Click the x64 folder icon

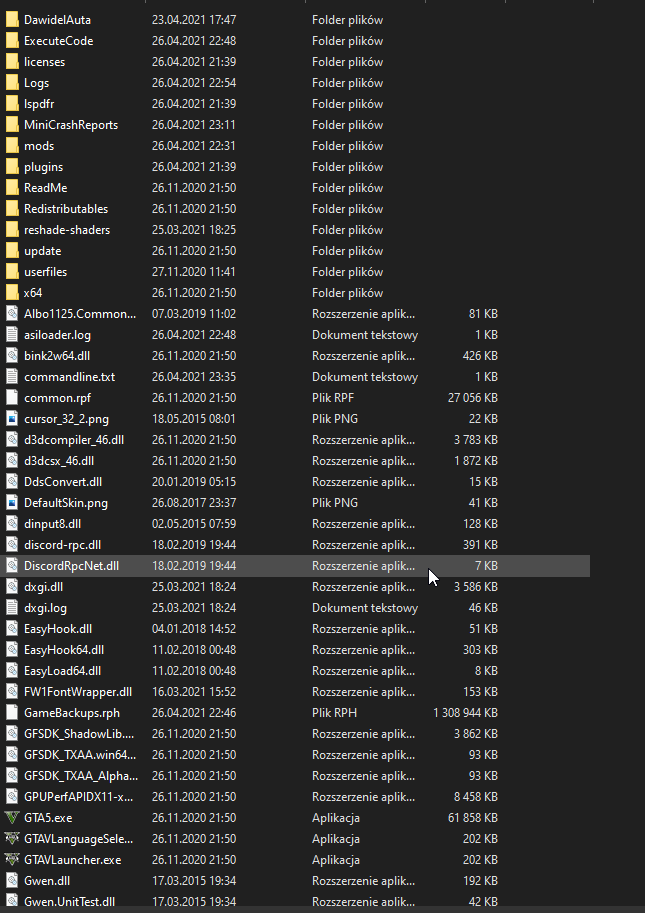12,292
